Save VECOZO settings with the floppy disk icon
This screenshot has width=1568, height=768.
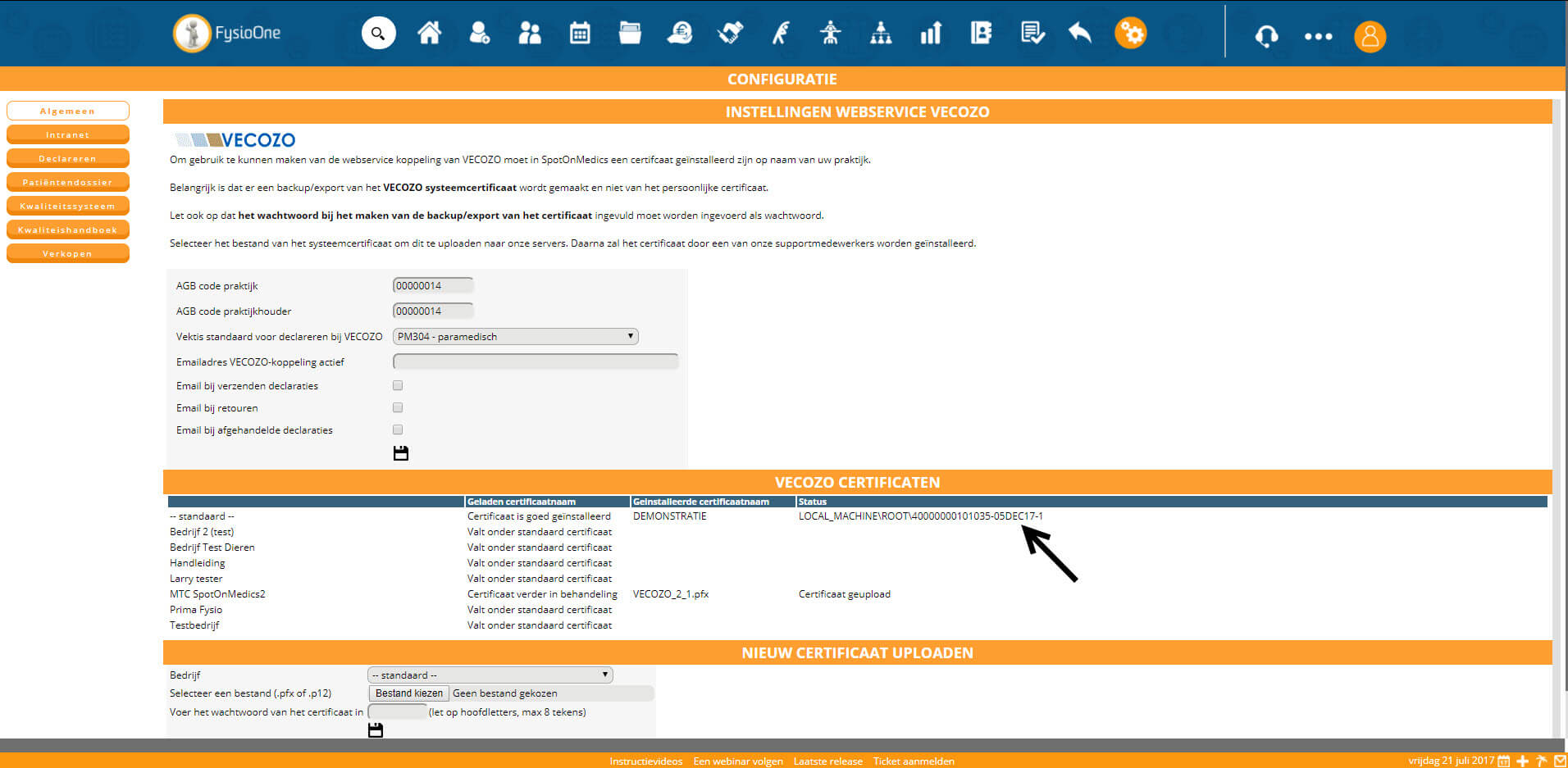click(x=400, y=452)
